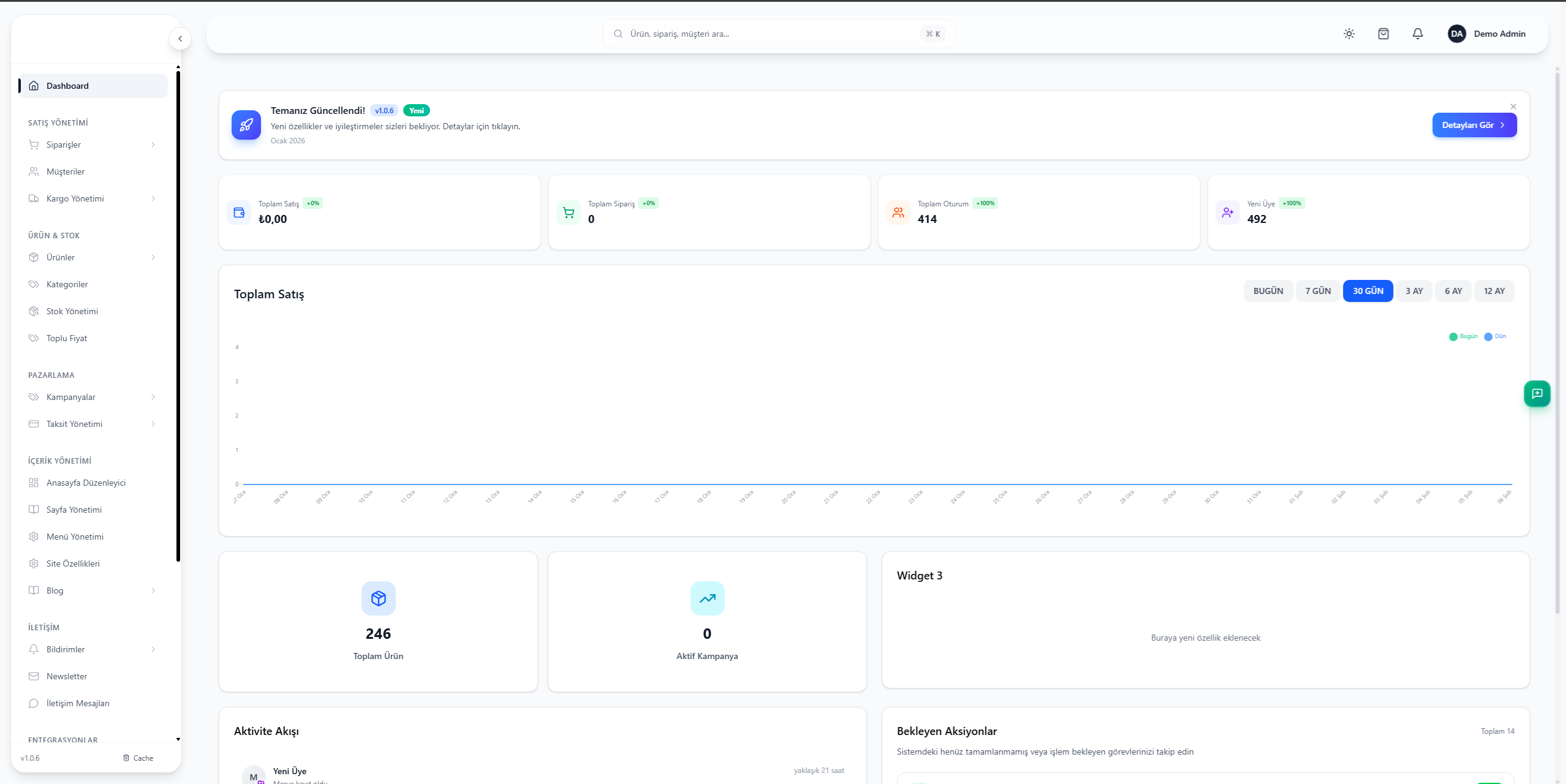Expand the Siparişler submenu
This screenshot has width=1566, height=784.
tap(153, 145)
